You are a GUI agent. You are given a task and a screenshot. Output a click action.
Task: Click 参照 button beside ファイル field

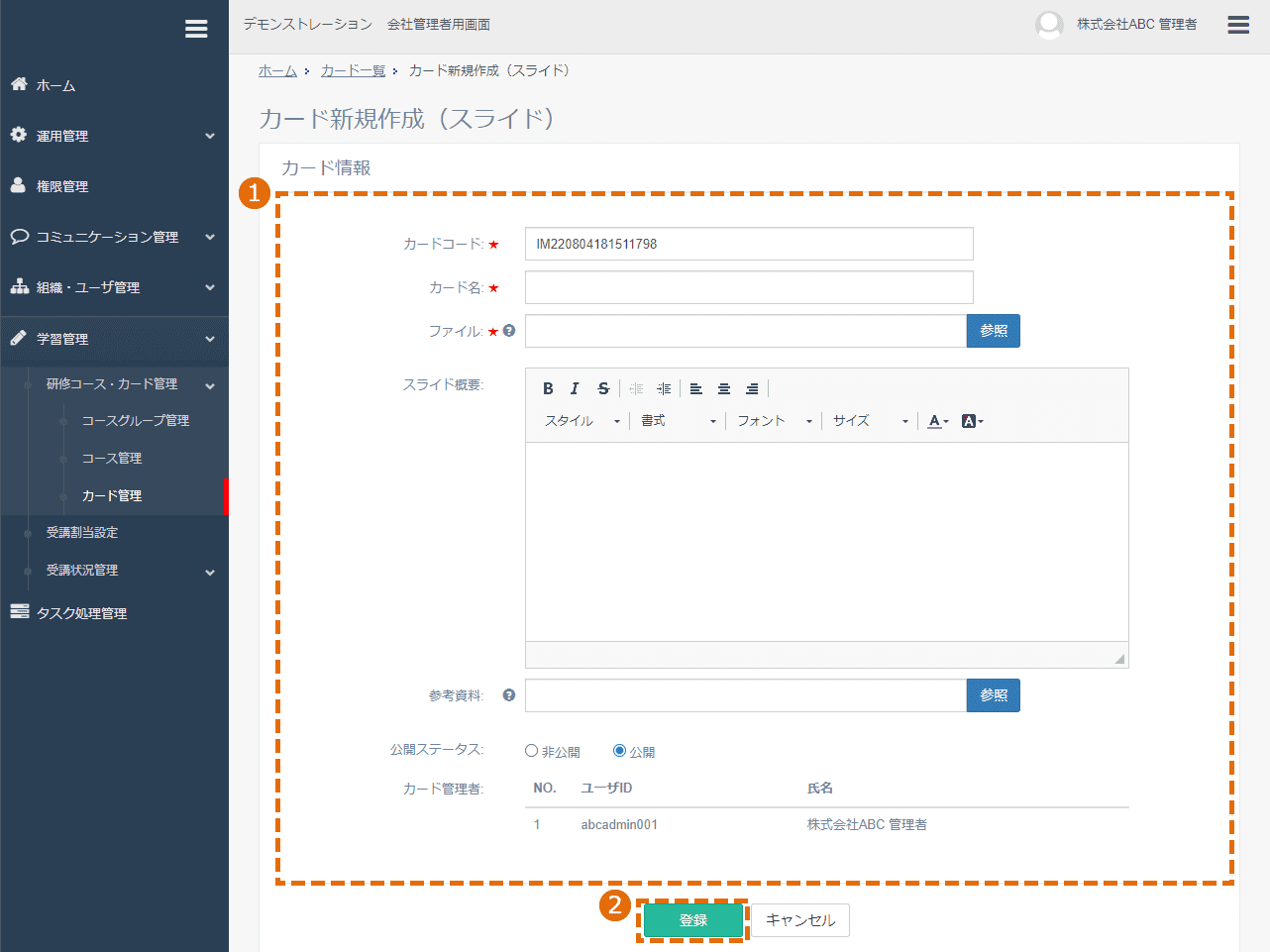coord(994,331)
